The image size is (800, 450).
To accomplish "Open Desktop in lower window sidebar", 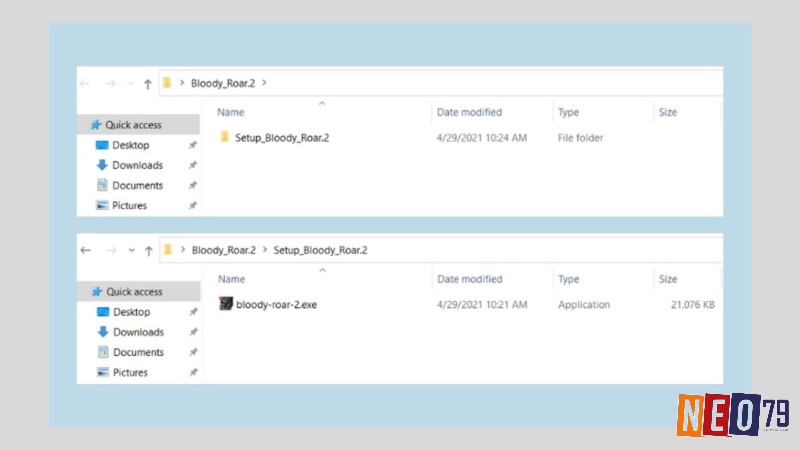I will coord(132,312).
